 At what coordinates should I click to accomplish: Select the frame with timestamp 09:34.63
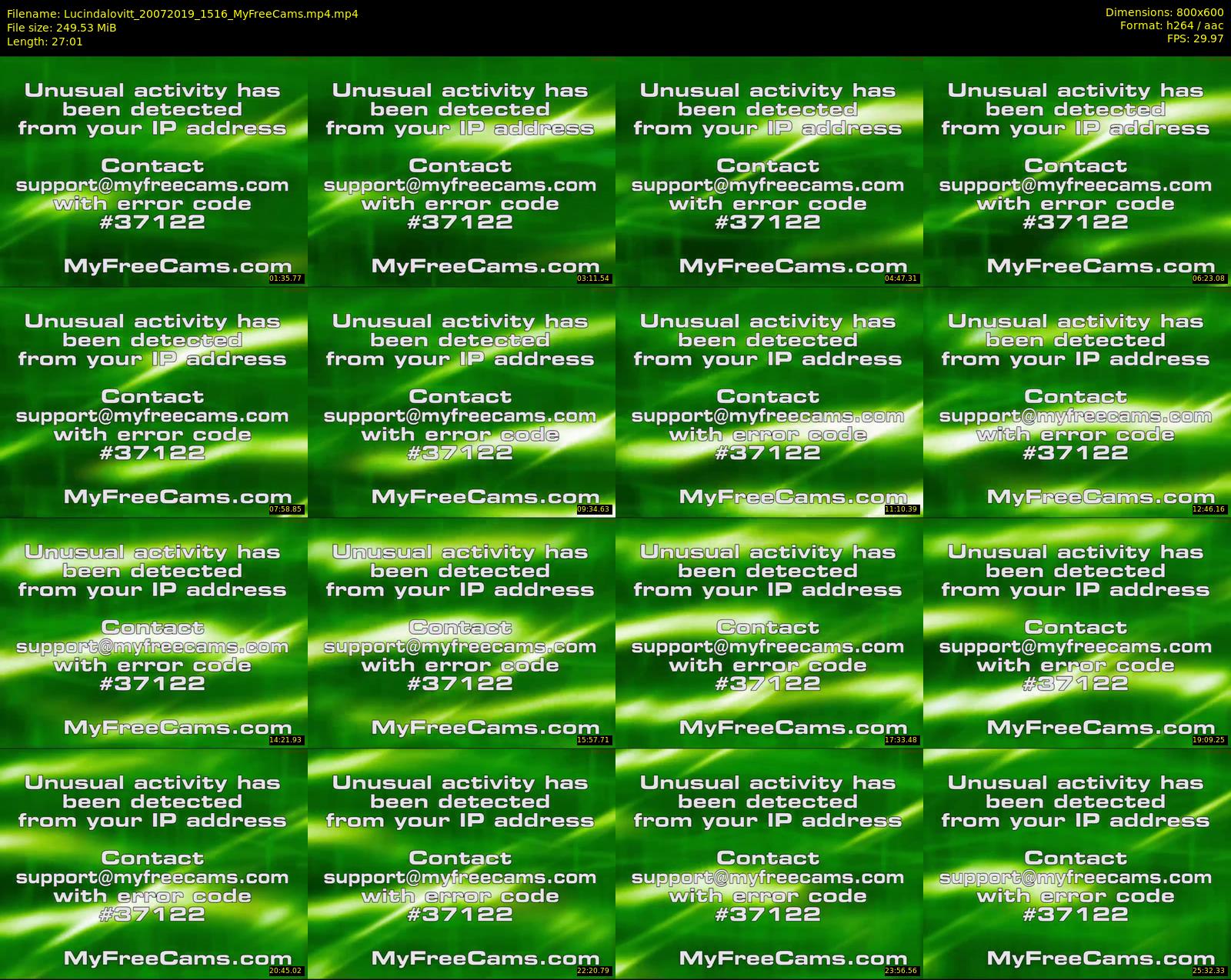[x=462, y=402]
